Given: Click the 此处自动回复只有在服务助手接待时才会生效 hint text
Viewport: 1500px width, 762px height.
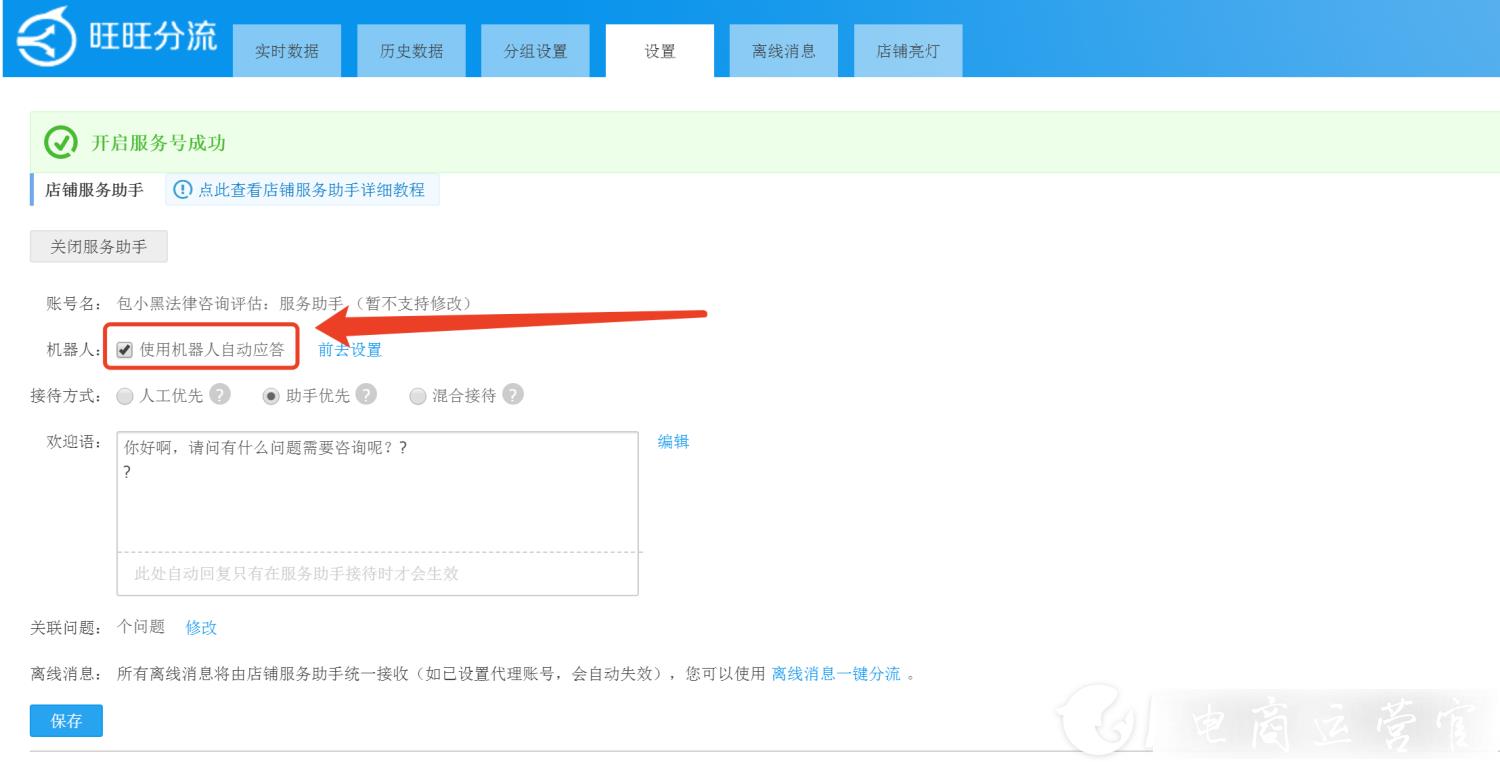Looking at the screenshot, I should click(297, 574).
